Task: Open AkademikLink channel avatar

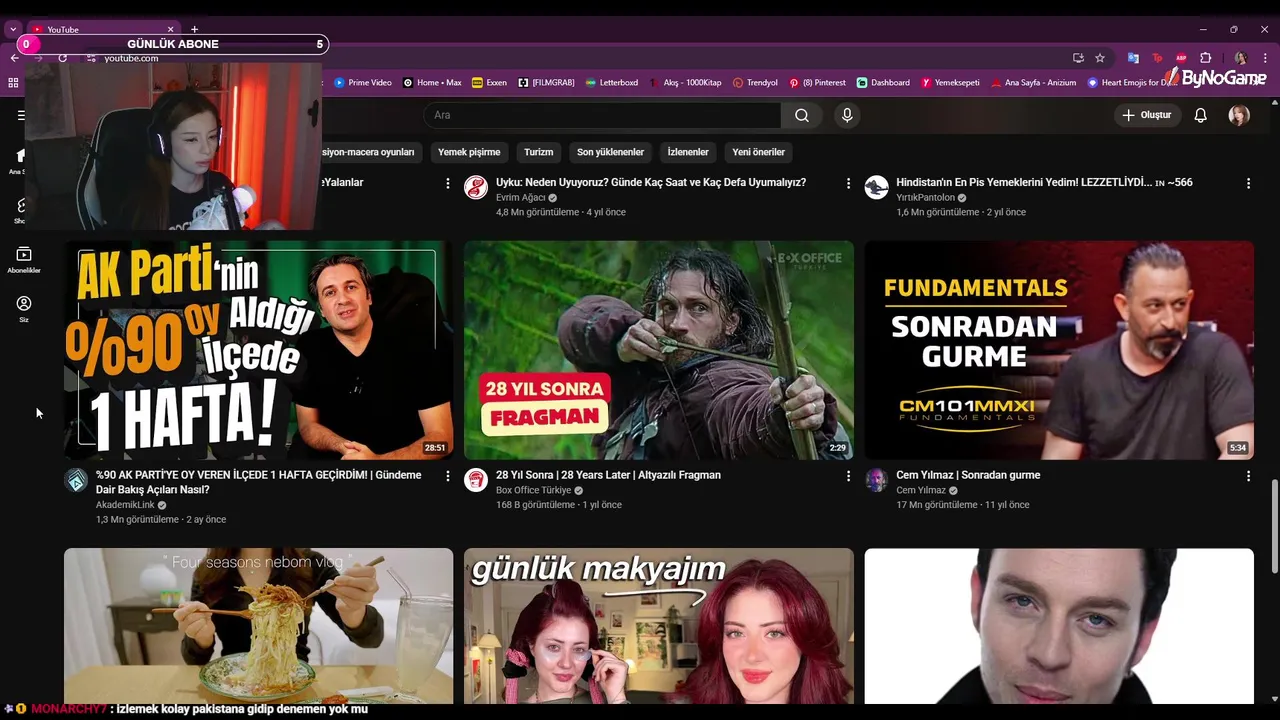Action: click(76, 480)
